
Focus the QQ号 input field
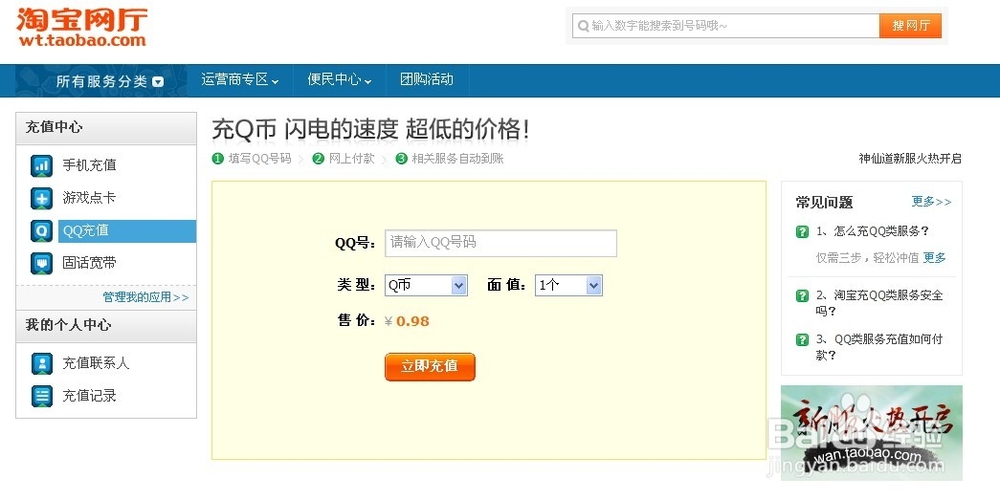pyautogui.click(x=501, y=243)
